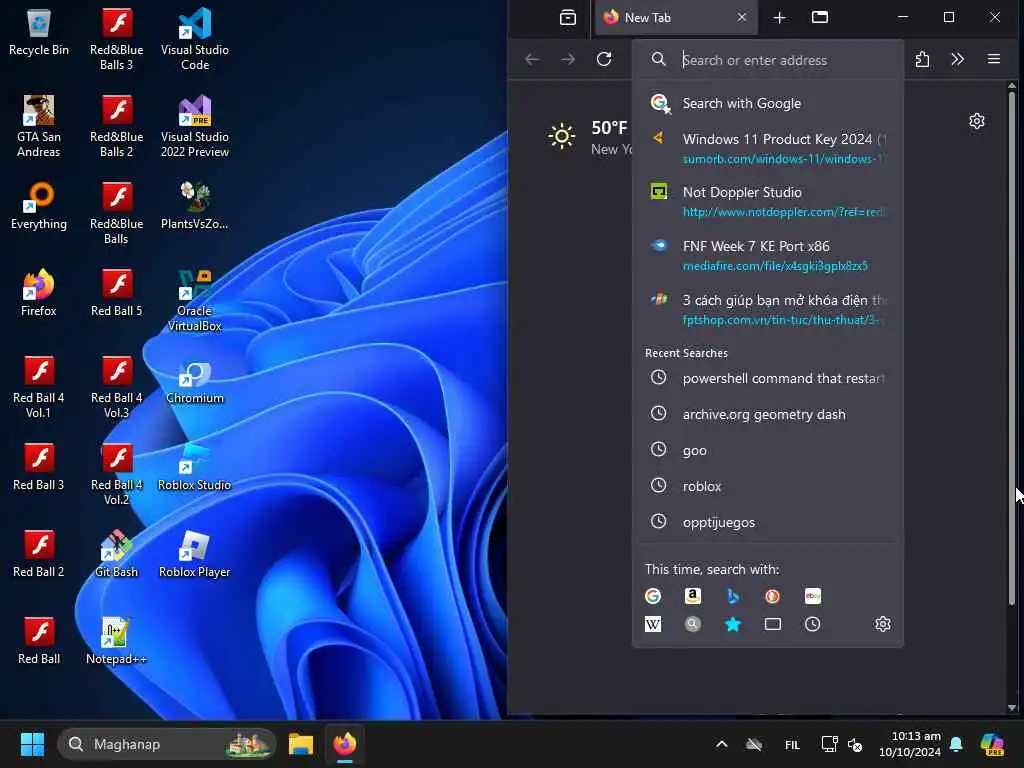
Task: Select Roblox Player desktop shortcut
Action: [x=195, y=554]
